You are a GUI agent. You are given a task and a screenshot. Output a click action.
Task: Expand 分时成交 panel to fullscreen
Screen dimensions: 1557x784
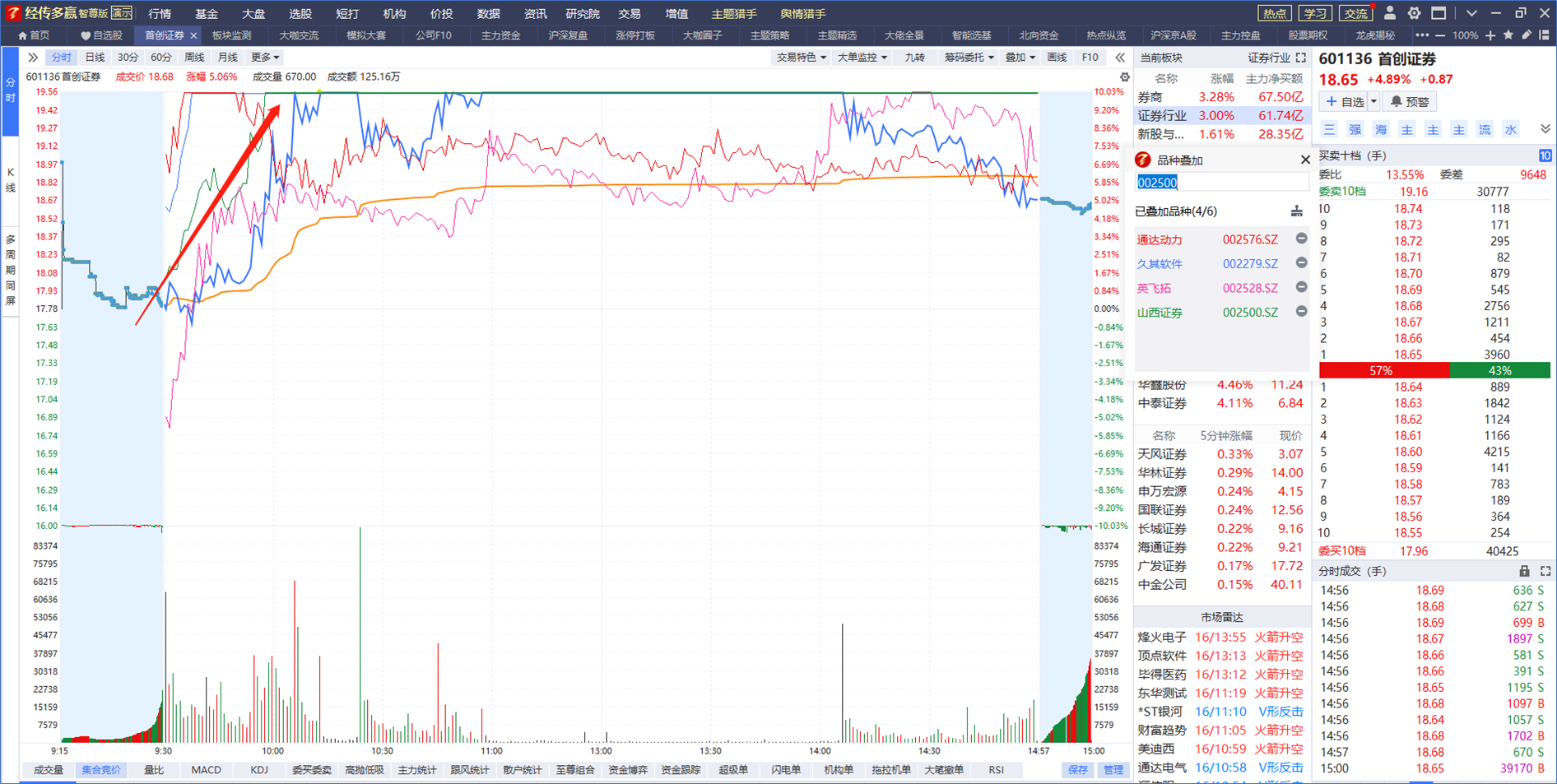click(x=1545, y=571)
